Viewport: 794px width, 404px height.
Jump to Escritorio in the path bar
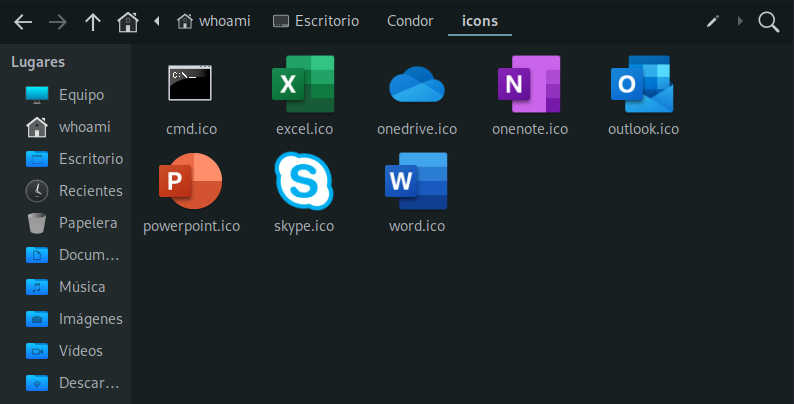pos(316,21)
